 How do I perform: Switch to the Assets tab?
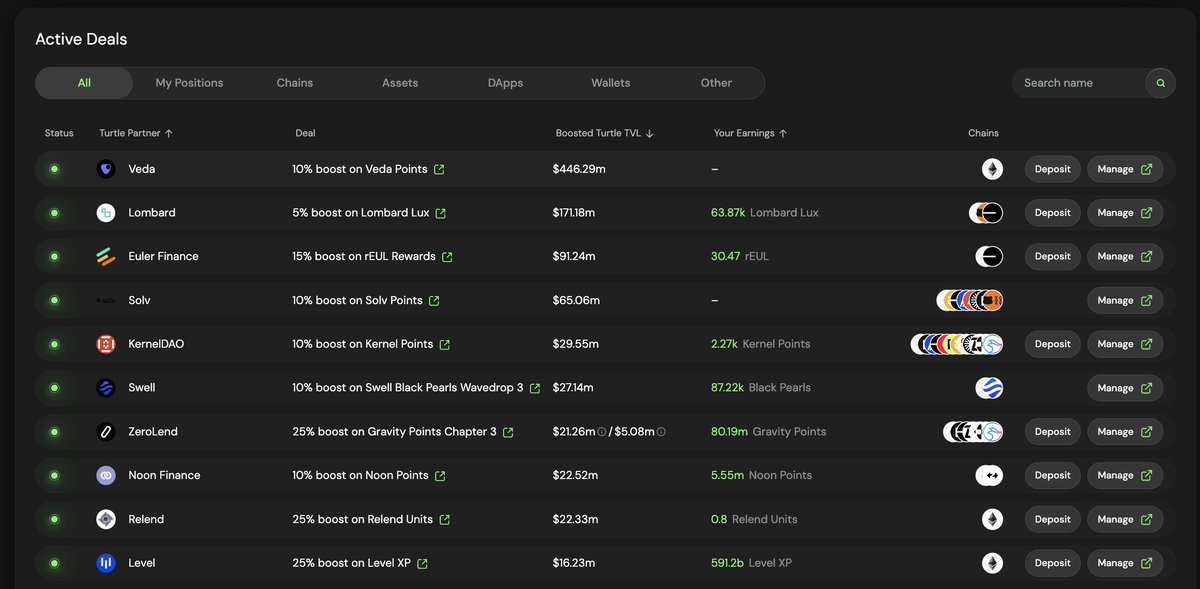coord(400,83)
